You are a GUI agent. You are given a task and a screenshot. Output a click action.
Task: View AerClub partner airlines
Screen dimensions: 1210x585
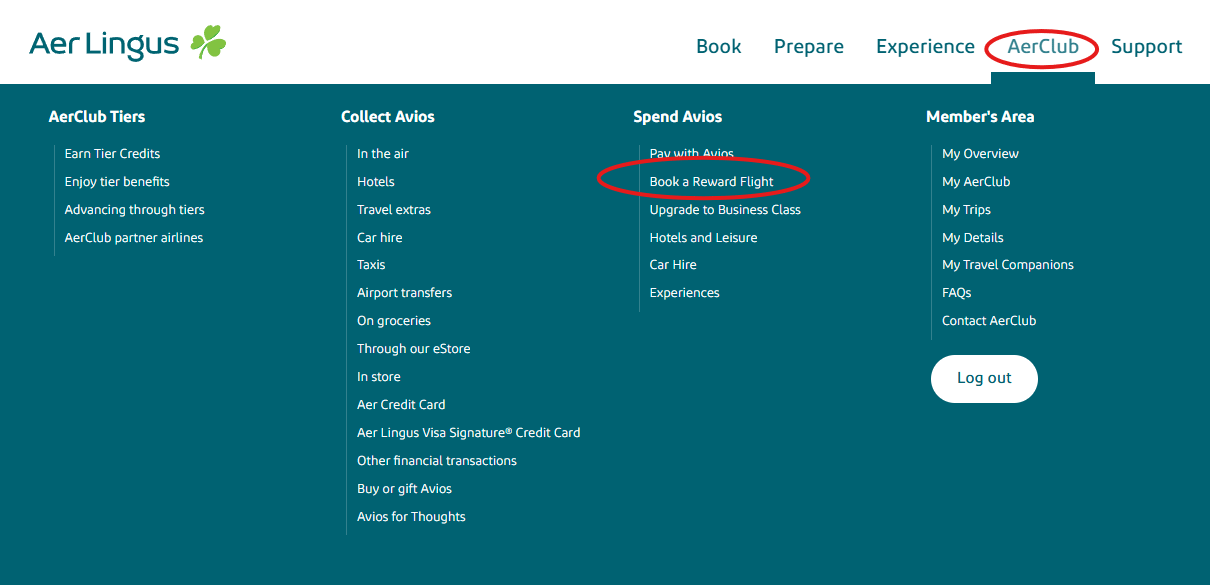point(134,238)
